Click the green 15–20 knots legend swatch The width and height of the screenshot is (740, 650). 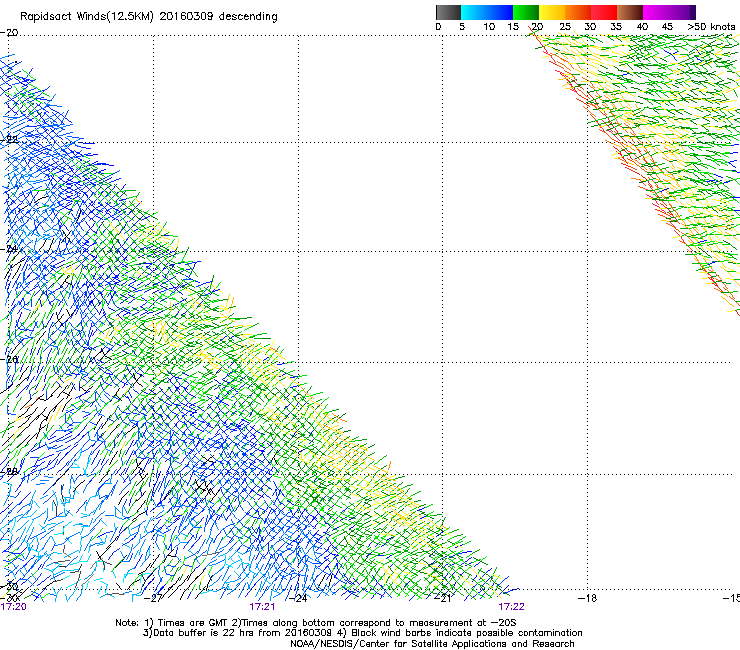pos(526,12)
